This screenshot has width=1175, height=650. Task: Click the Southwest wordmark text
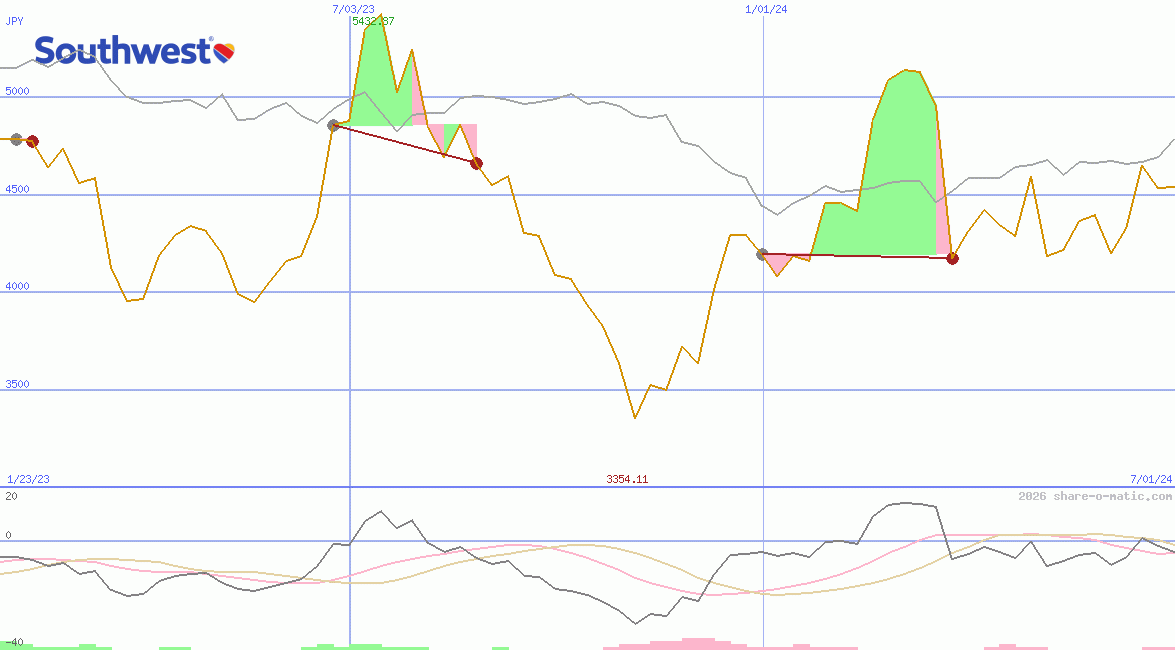(122, 51)
